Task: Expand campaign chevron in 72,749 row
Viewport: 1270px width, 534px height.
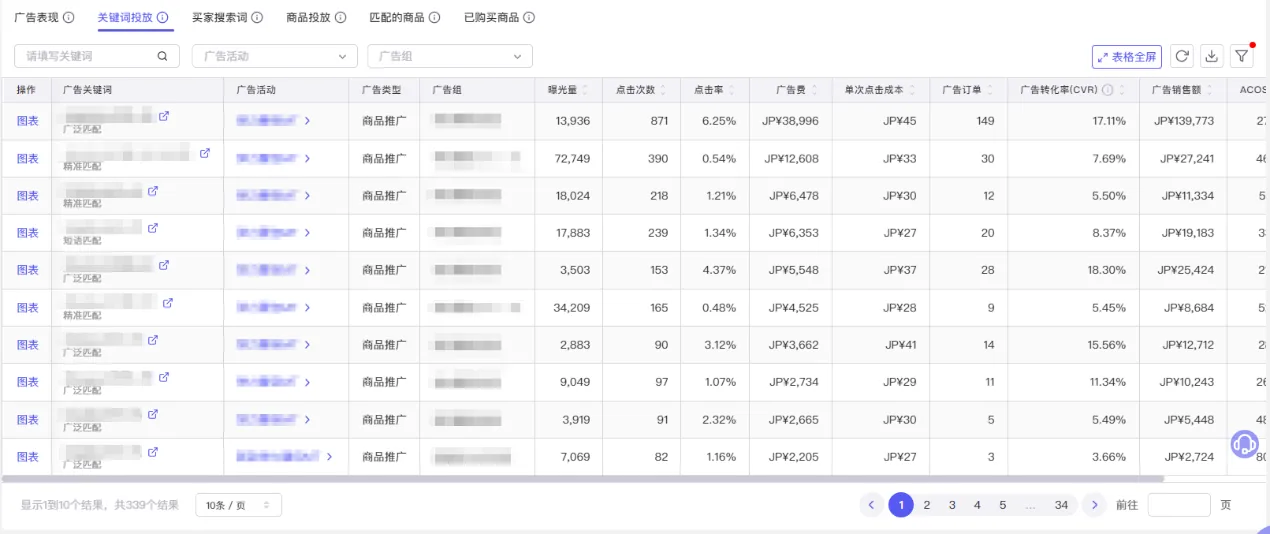Action: click(x=307, y=158)
